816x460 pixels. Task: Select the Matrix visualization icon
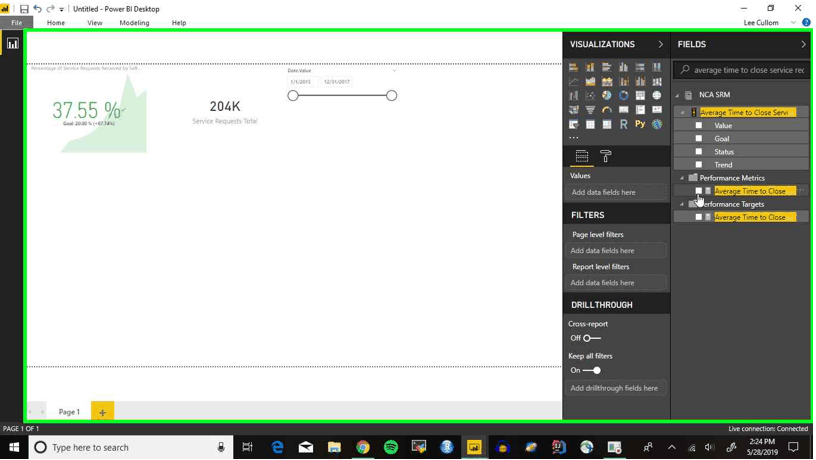pos(607,124)
